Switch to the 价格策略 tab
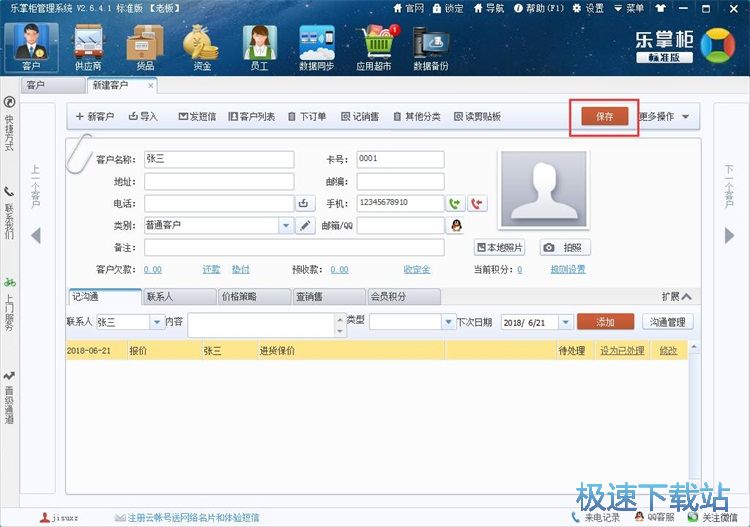Image resolution: width=750 pixels, height=527 pixels. [x=254, y=296]
